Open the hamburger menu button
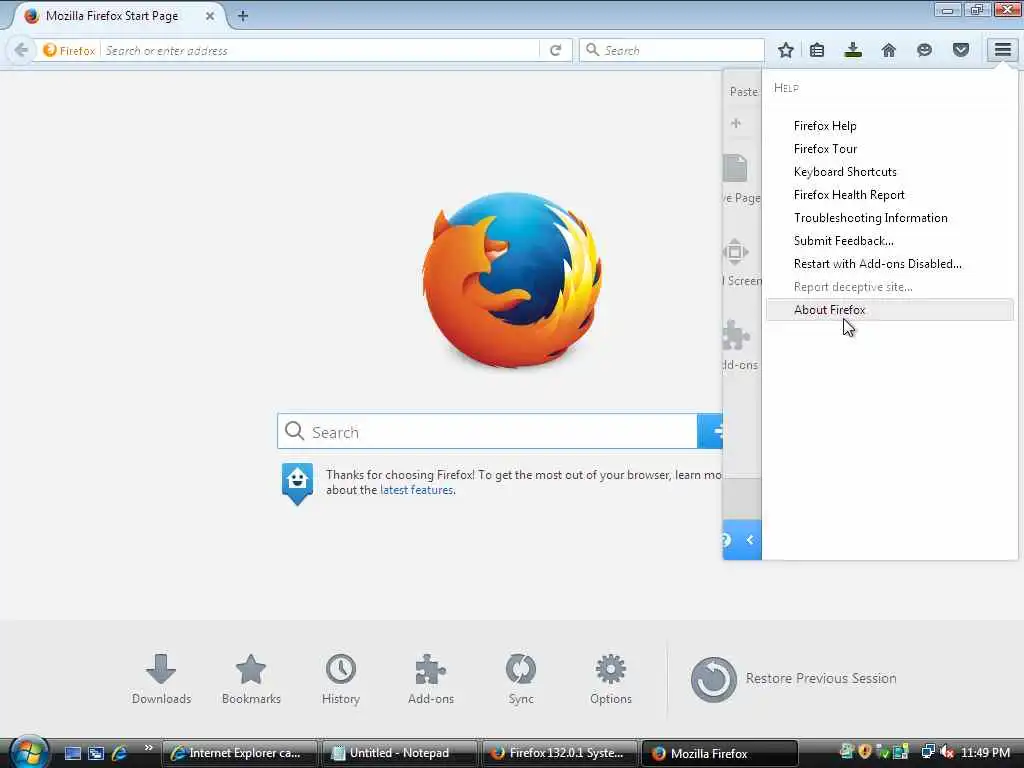1024x768 pixels. (1002, 50)
